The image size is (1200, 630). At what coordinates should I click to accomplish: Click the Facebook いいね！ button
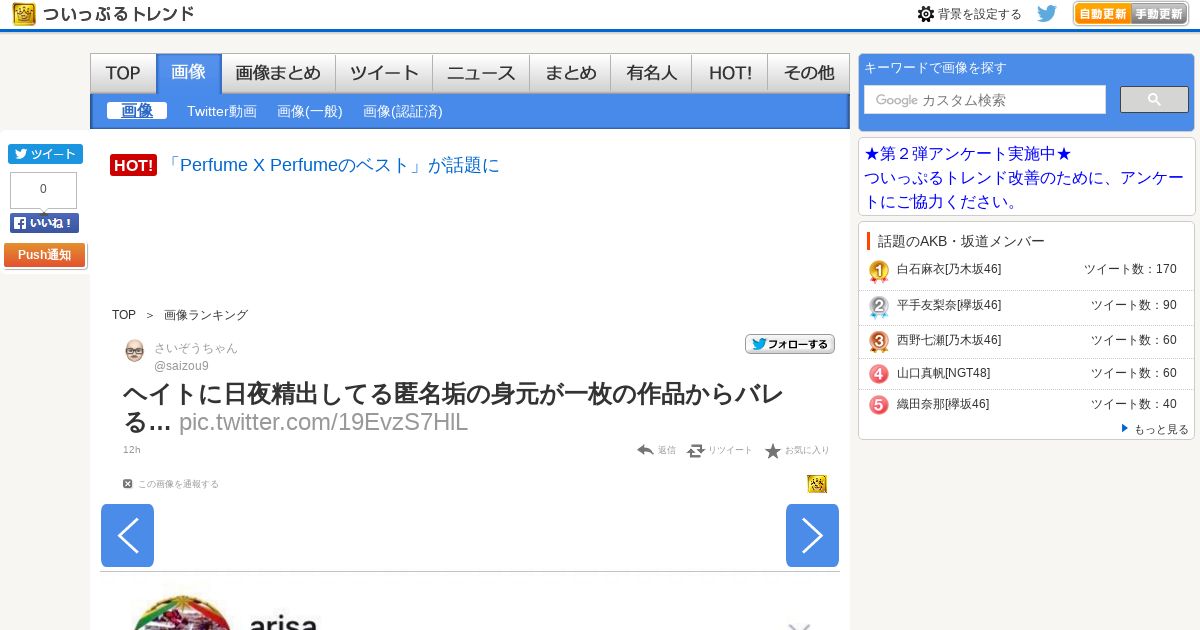point(44,223)
